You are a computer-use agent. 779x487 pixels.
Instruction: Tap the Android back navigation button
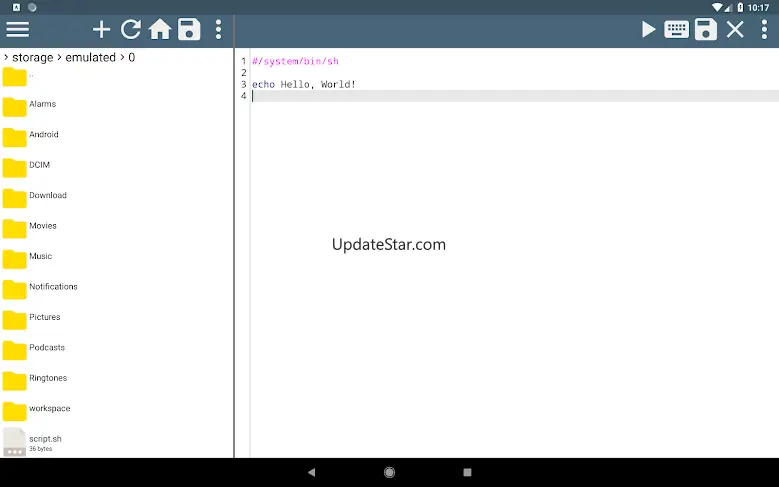click(x=312, y=472)
